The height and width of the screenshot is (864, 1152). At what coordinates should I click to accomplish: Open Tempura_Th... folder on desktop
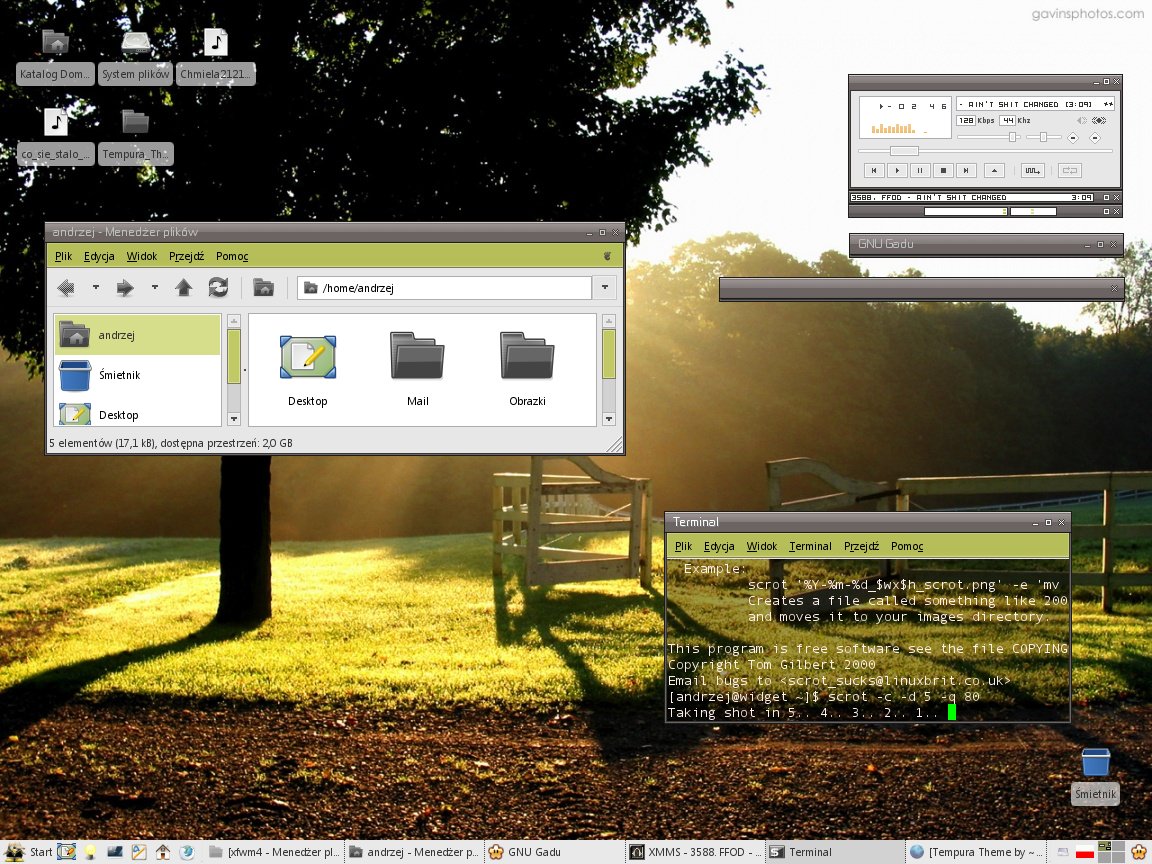[135, 136]
